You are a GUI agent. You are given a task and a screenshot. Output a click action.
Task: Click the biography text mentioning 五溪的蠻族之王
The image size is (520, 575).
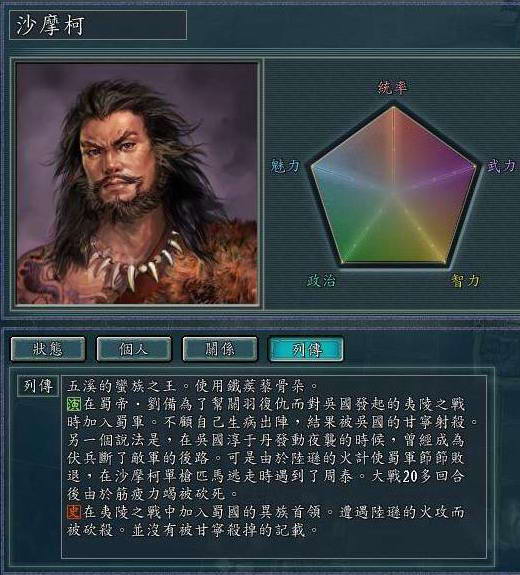(x=193, y=386)
